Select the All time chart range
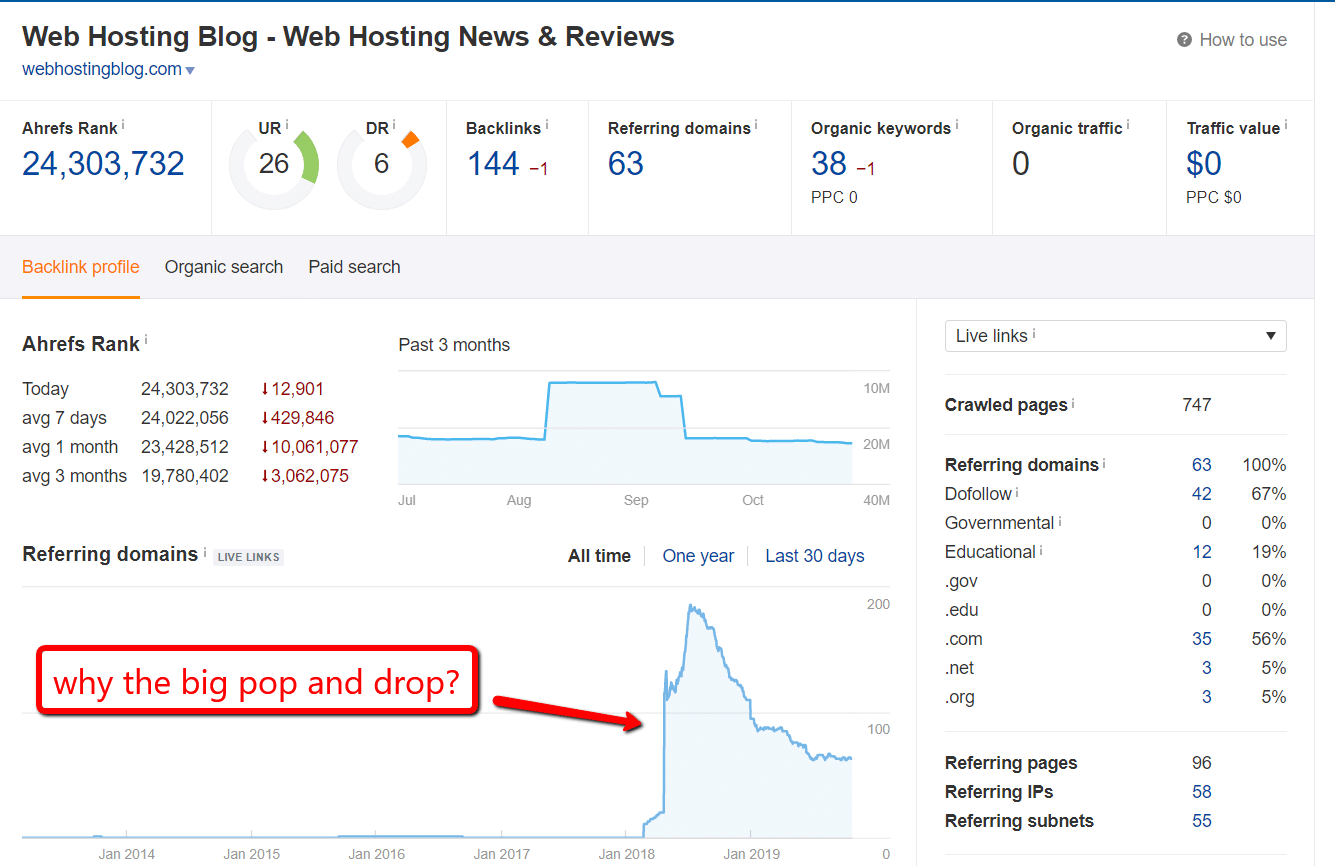 pos(599,556)
